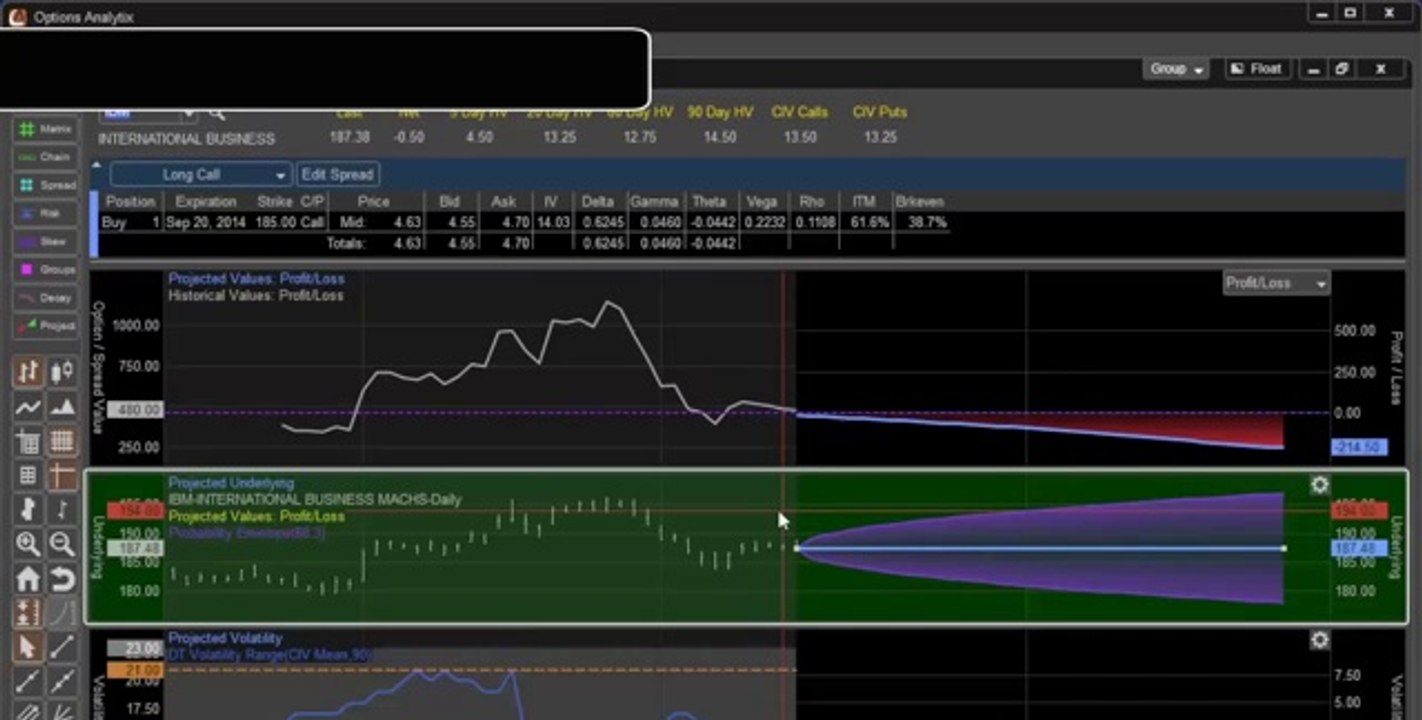
Task: Select the OHLC bar chart style icon
Action: pyautogui.click(x=28, y=372)
